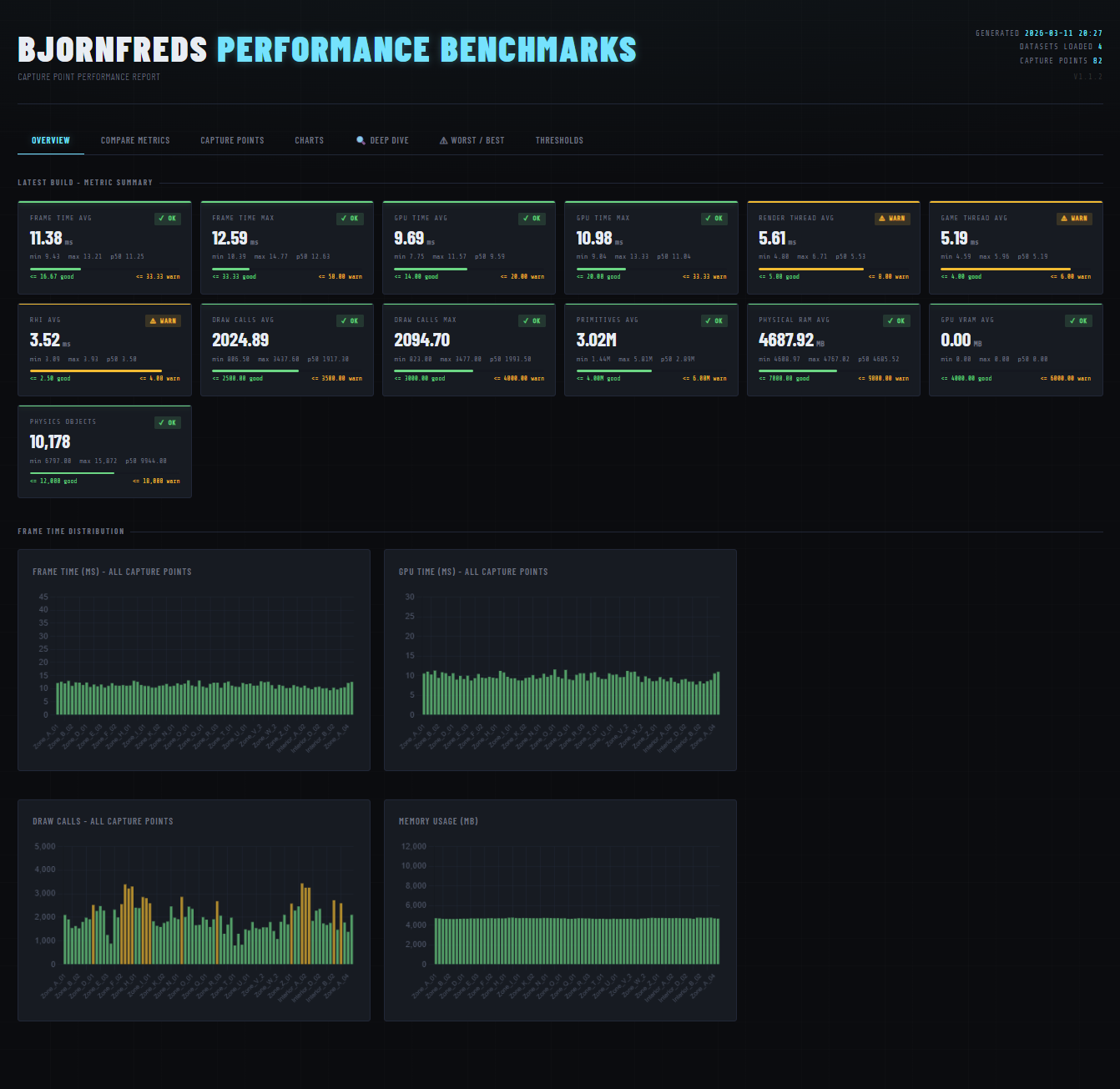Click the warning triangle icon in Worst / Best tab
1120x1089 pixels.
[442, 140]
